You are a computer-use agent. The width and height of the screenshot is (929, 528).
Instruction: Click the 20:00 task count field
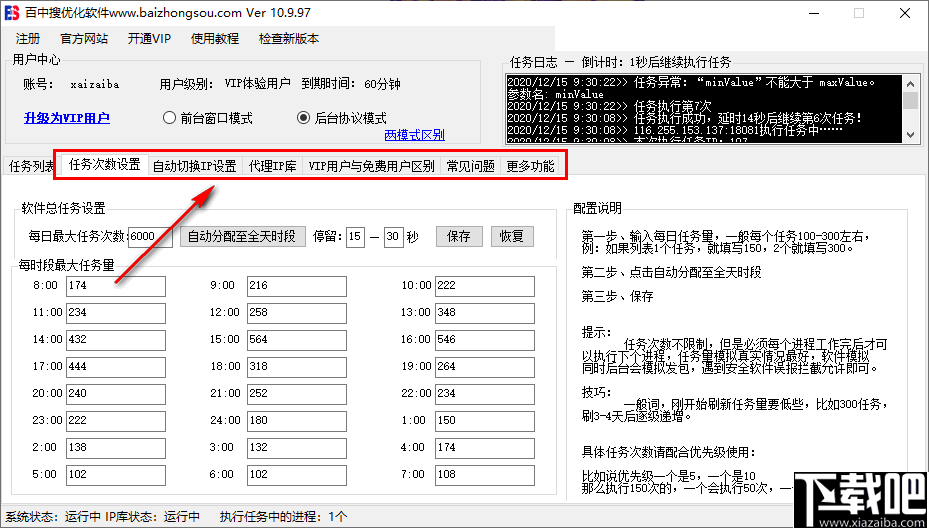point(116,393)
